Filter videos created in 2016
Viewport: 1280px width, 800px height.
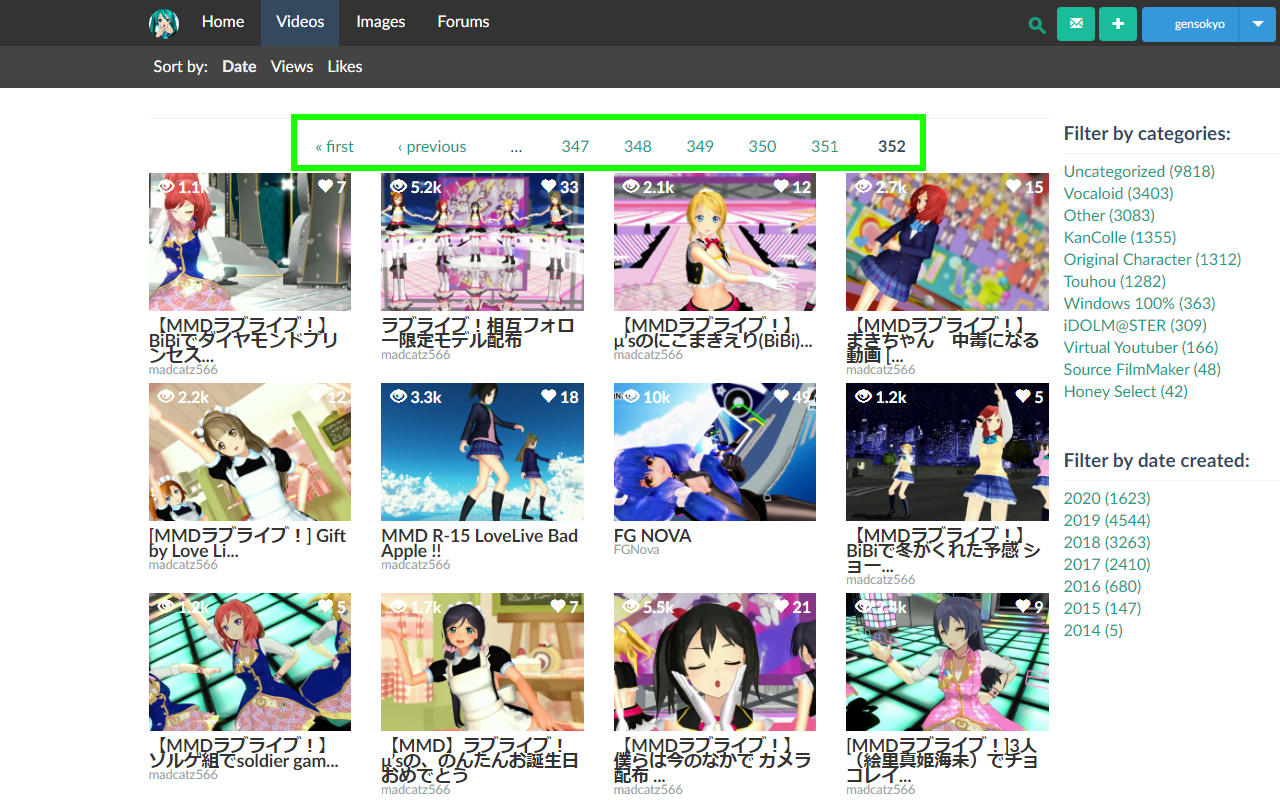(1103, 587)
